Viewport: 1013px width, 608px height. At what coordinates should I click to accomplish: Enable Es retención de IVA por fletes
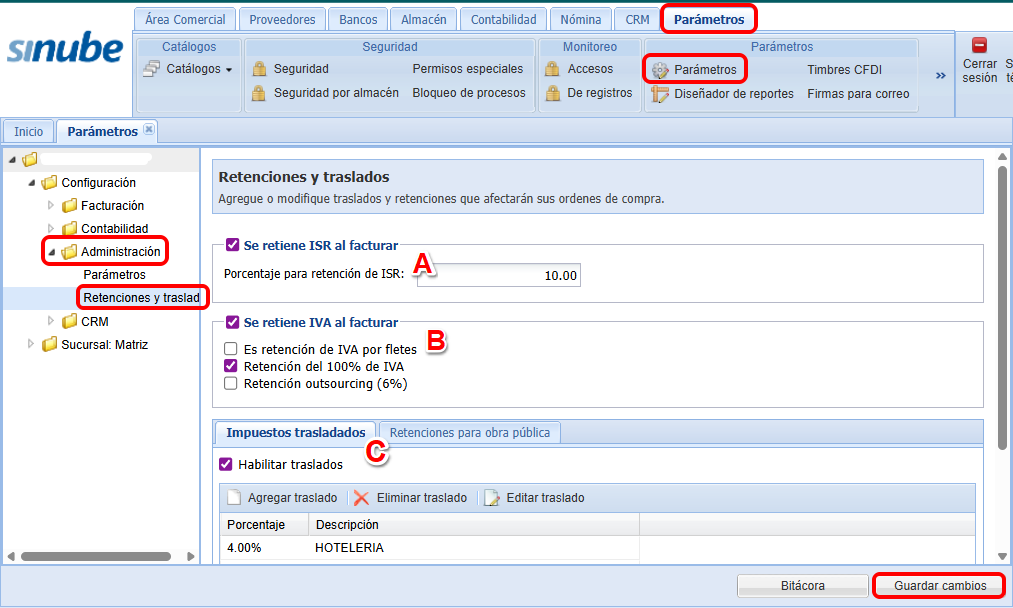(x=231, y=349)
